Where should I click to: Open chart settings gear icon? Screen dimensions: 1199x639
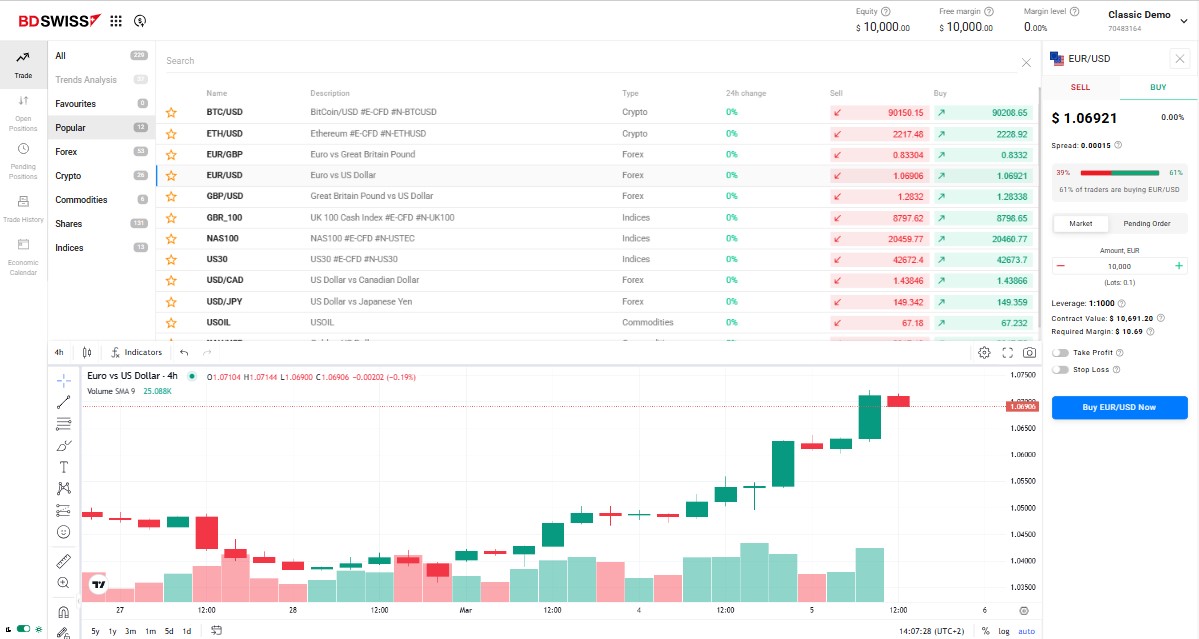click(984, 352)
